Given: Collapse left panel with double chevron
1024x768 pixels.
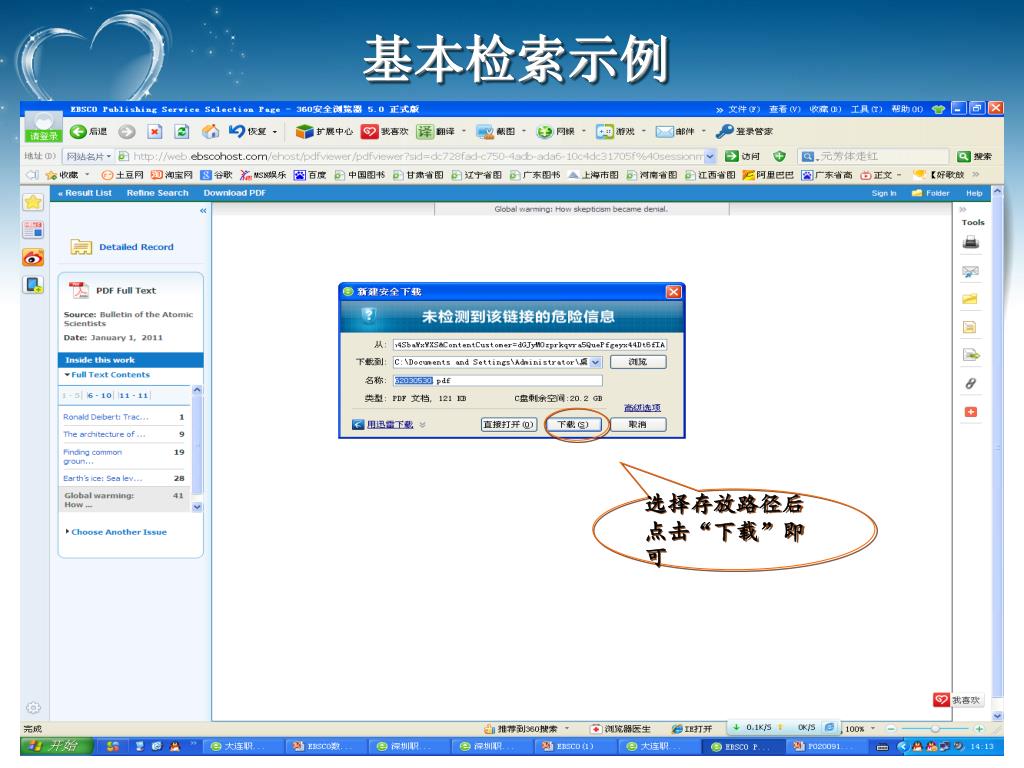Looking at the screenshot, I should pos(203,210).
